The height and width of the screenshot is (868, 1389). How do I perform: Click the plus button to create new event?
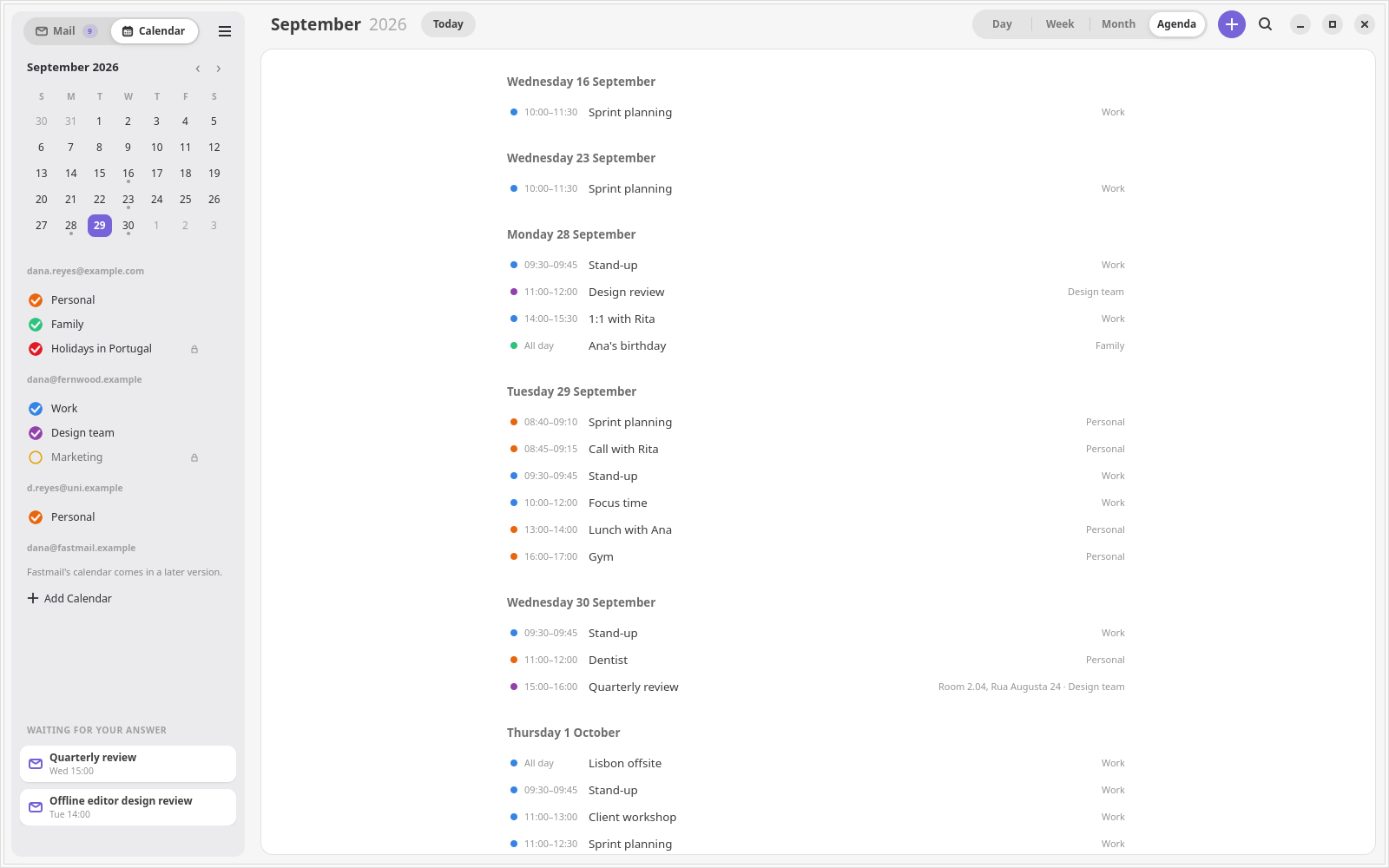(x=1231, y=24)
